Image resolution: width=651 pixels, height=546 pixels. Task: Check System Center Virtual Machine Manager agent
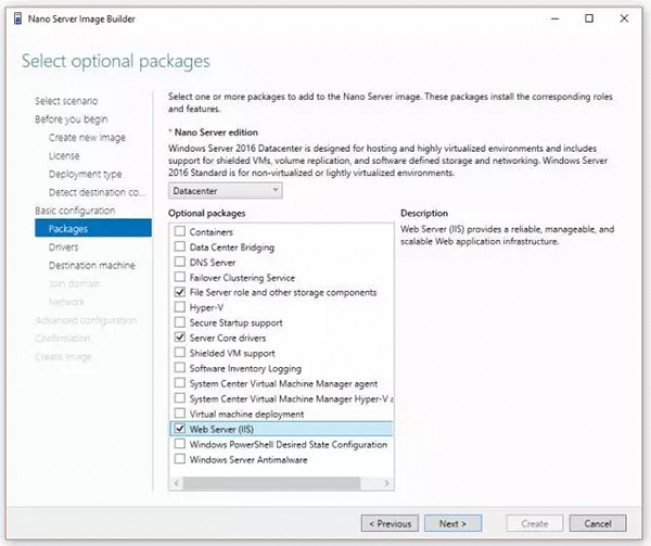pyautogui.click(x=180, y=383)
